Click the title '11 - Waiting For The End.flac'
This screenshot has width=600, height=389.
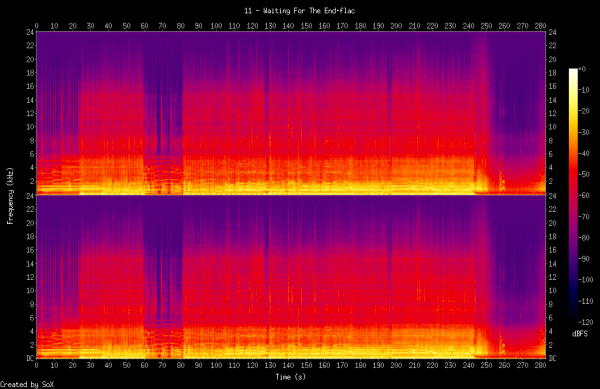300,11
